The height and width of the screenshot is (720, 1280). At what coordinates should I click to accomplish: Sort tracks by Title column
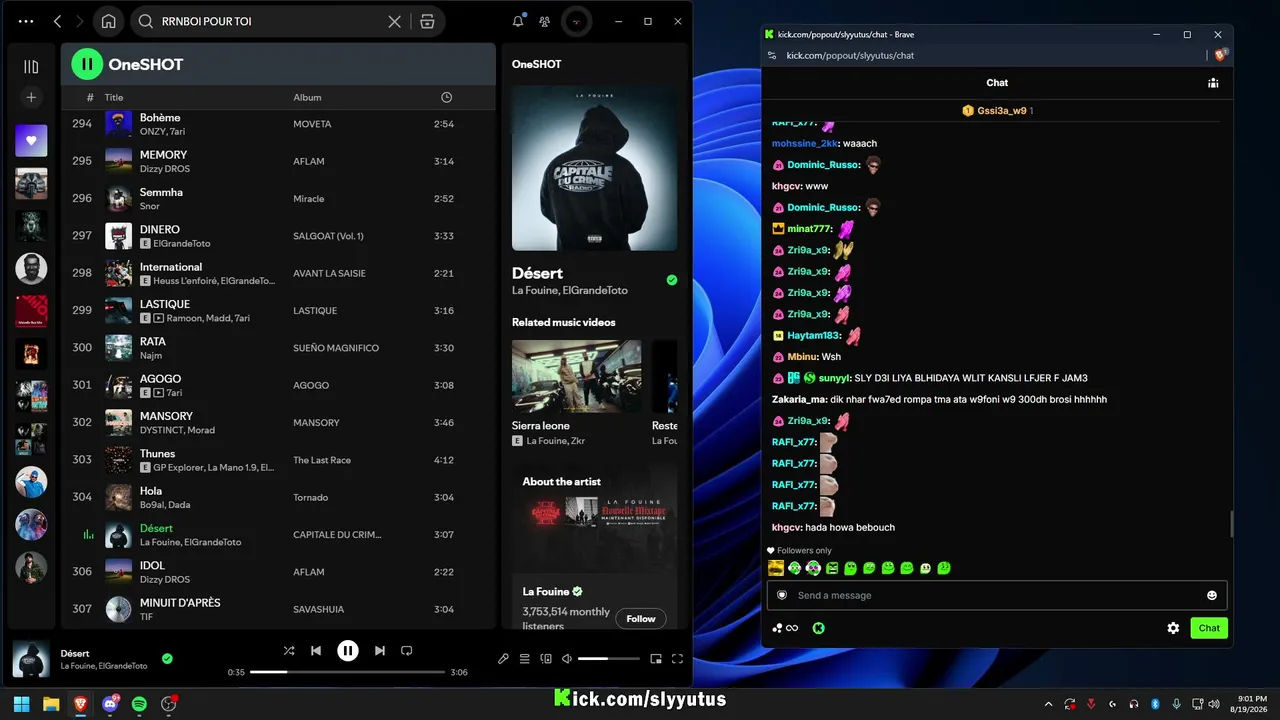pos(114,97)
